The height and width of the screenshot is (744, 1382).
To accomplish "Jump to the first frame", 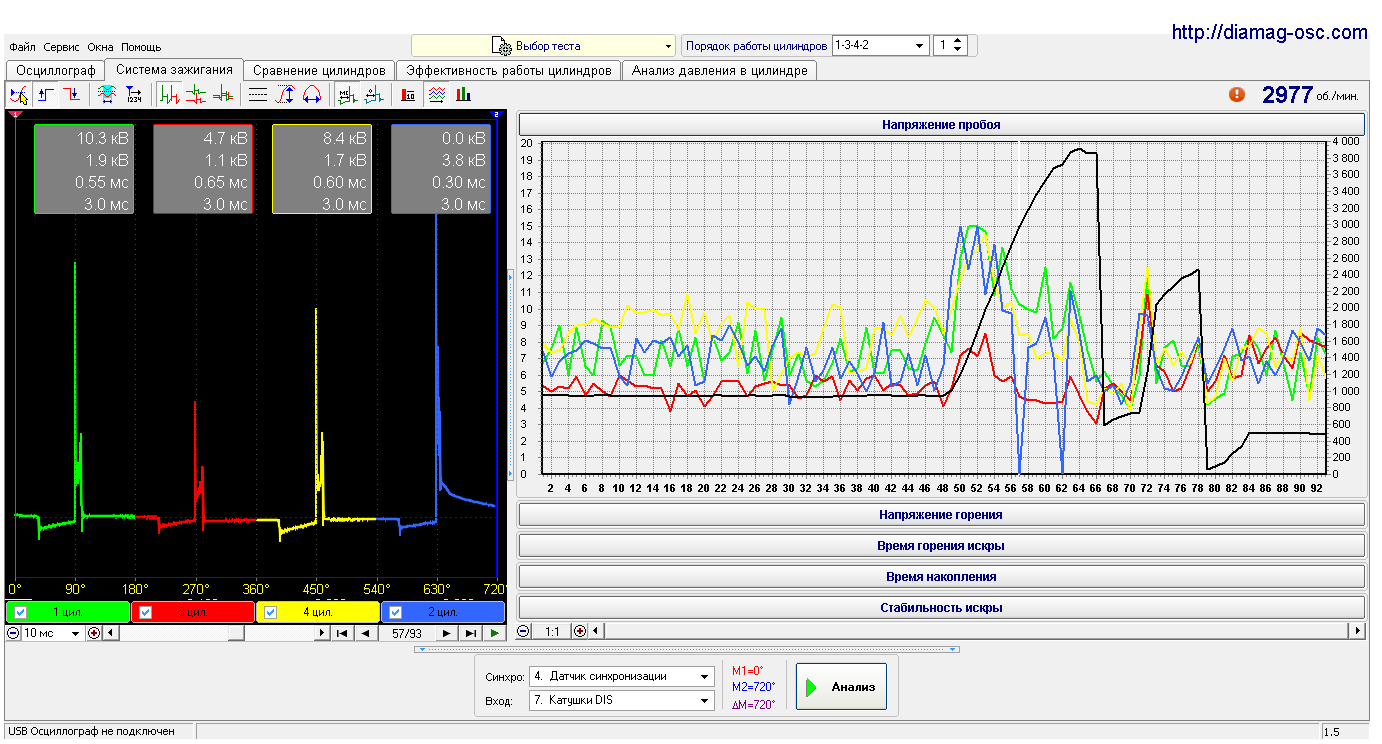I will [341, 633].
